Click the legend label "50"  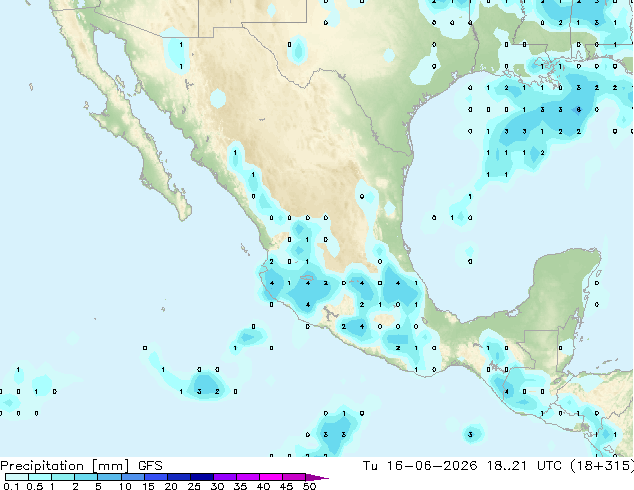point(309,486)
